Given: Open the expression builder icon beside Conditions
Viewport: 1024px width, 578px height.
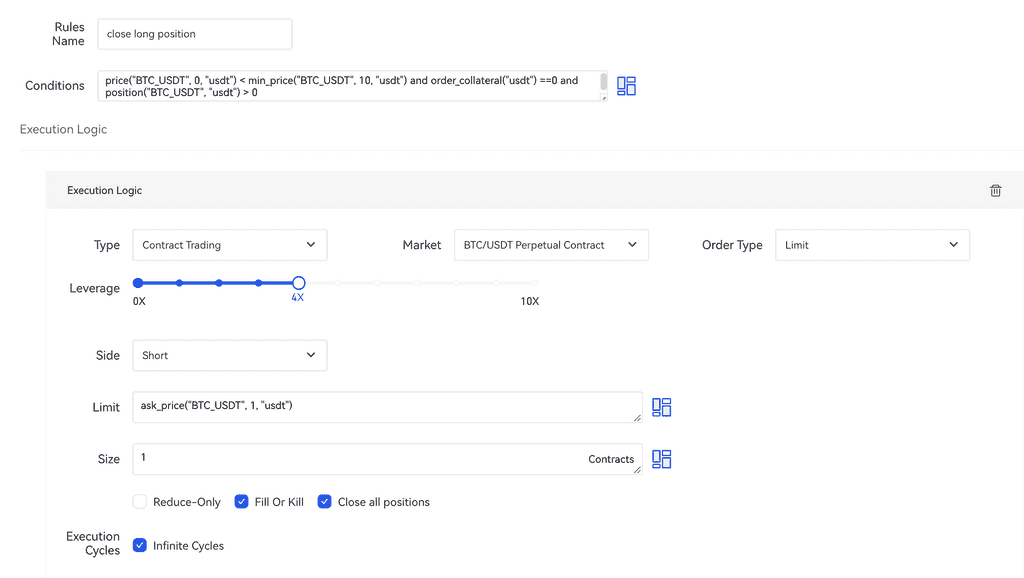Looking at the screenshot, I should coord(626,86).
